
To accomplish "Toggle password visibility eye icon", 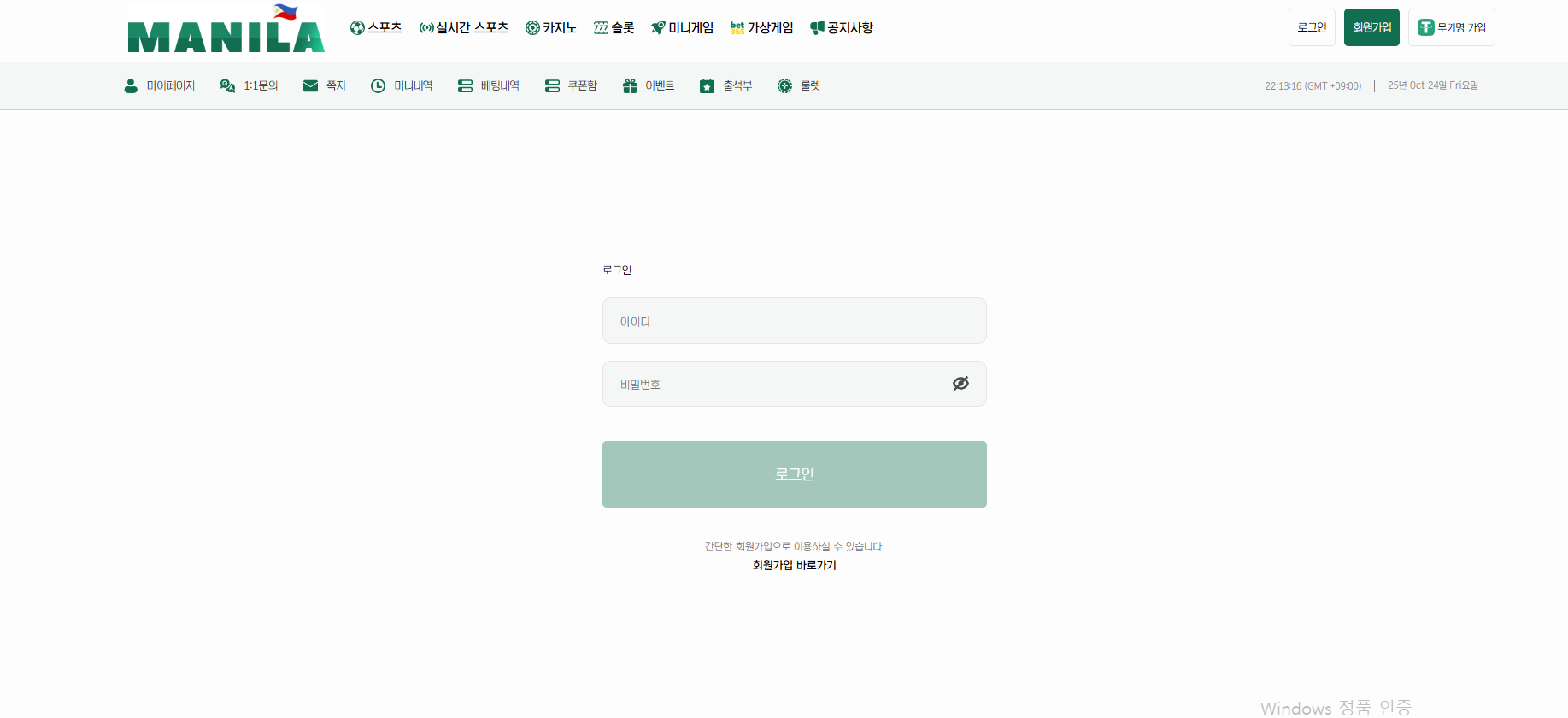I will 960,384.
